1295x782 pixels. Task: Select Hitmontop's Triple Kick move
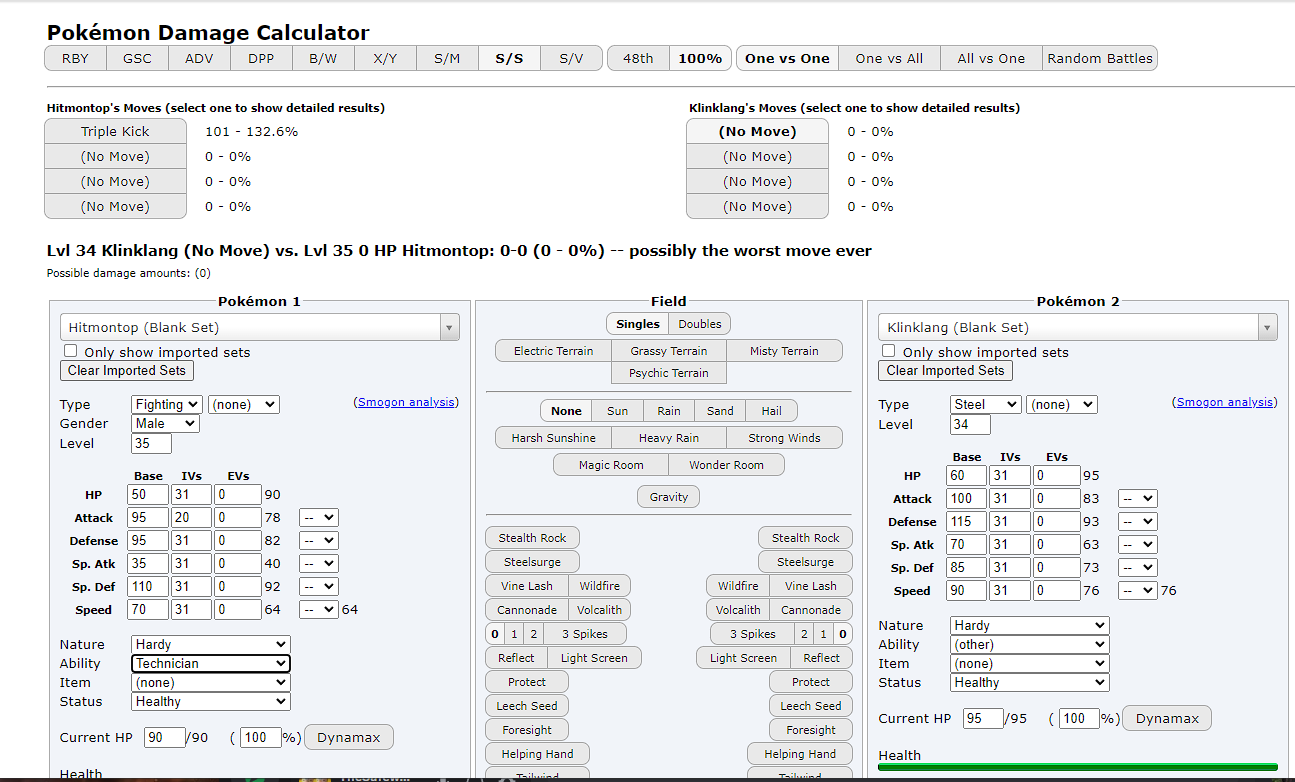(x=115, y=131)
